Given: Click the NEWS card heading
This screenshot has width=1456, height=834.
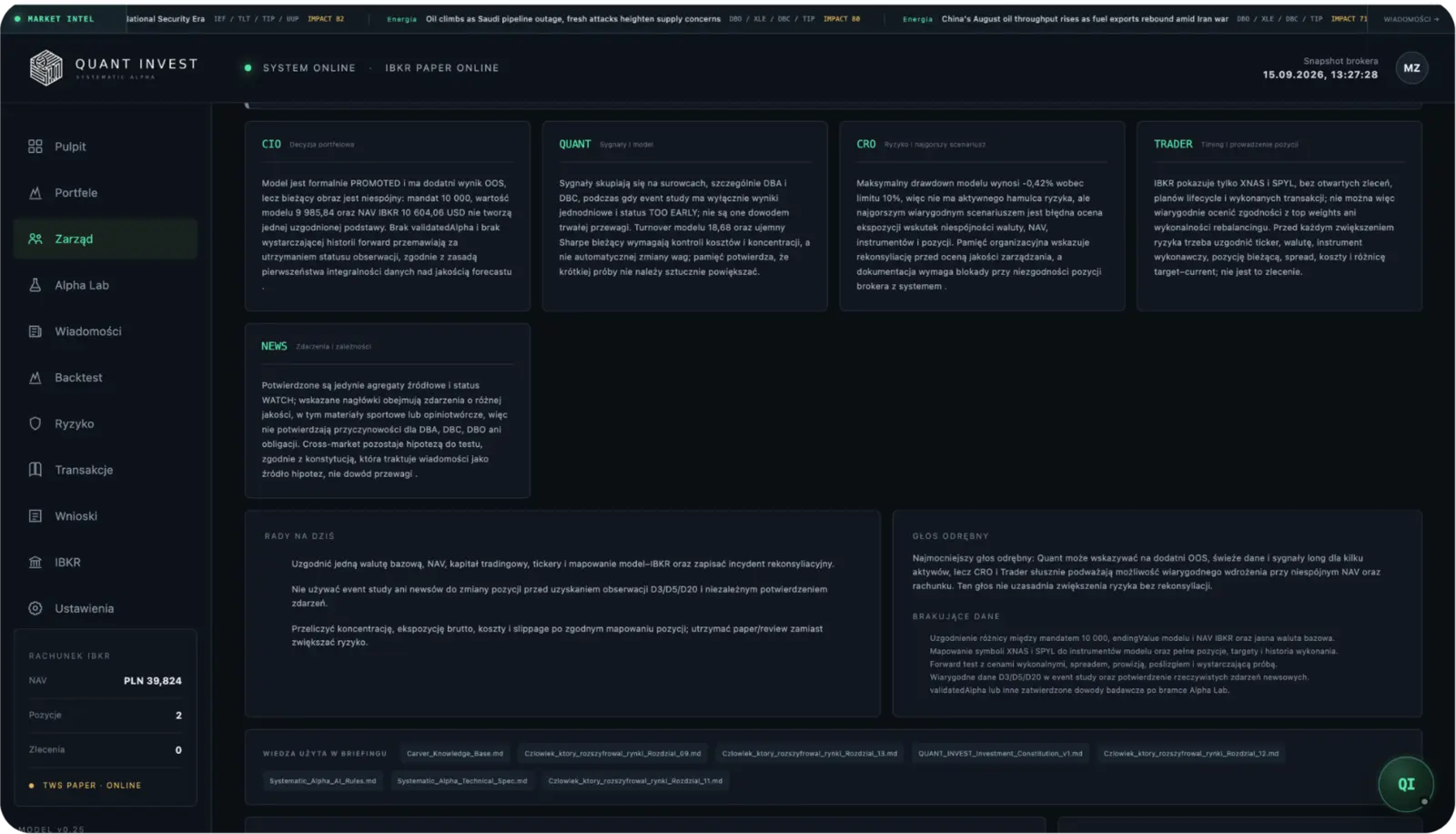Looking at the screenshot, I should [x=274, y=347].
